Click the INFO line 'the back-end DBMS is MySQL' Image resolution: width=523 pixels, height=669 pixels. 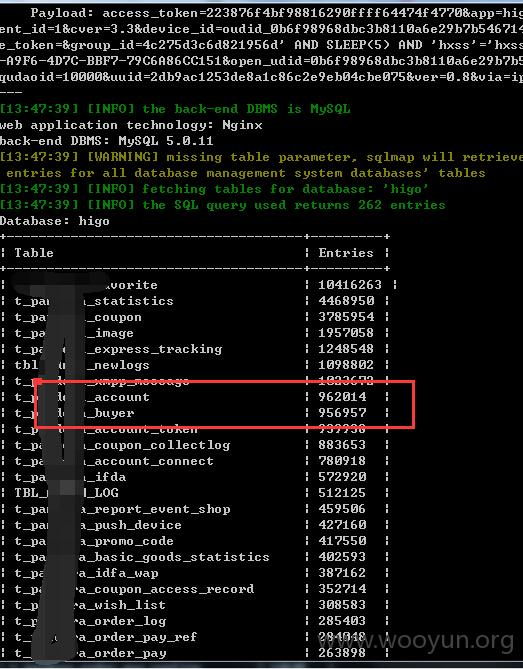175,109
